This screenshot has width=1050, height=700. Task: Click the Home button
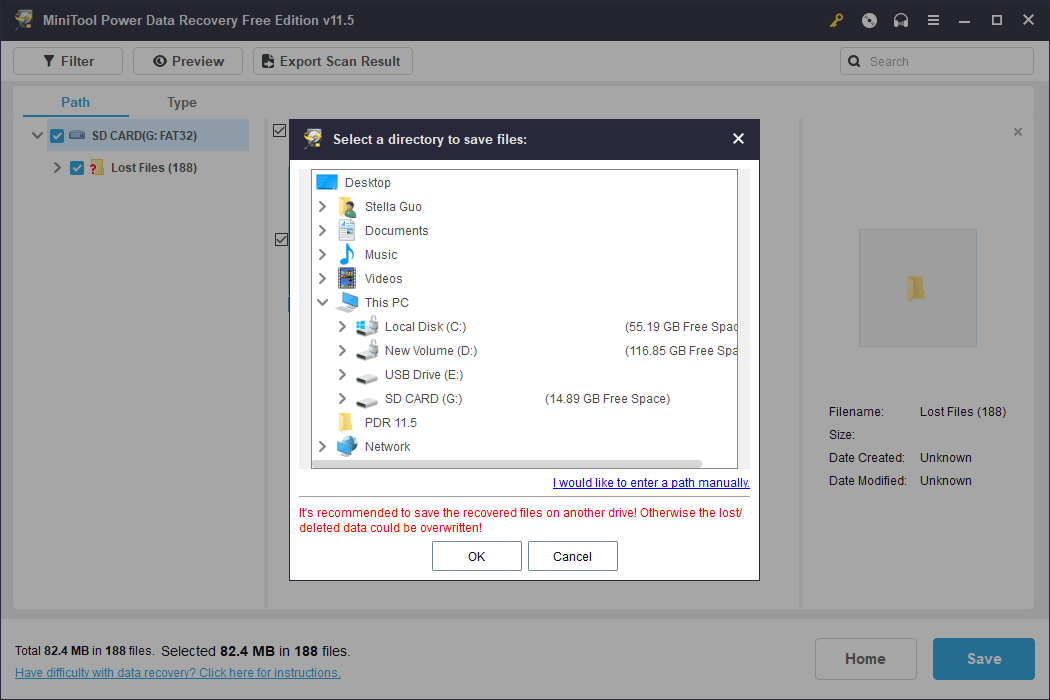click(x=865, y=658)
